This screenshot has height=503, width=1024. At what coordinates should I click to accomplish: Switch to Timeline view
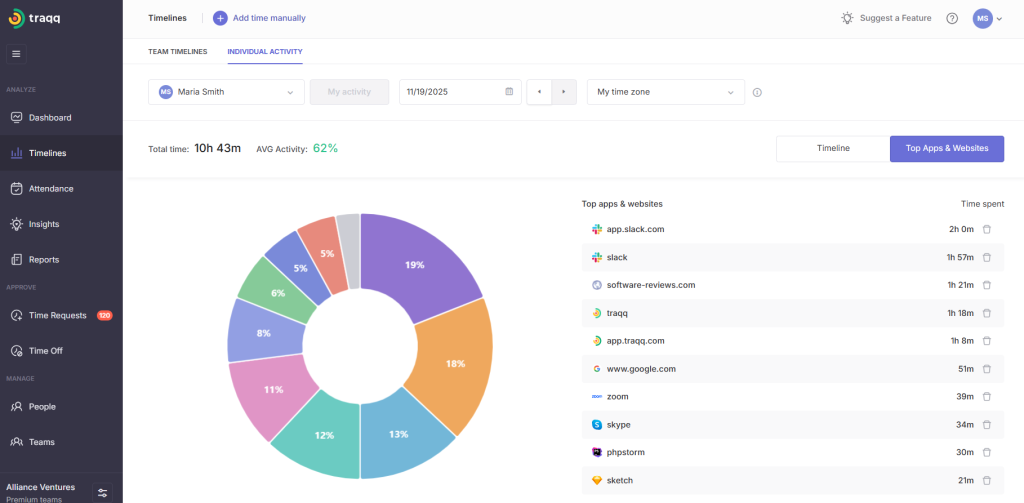coord(832,148)
